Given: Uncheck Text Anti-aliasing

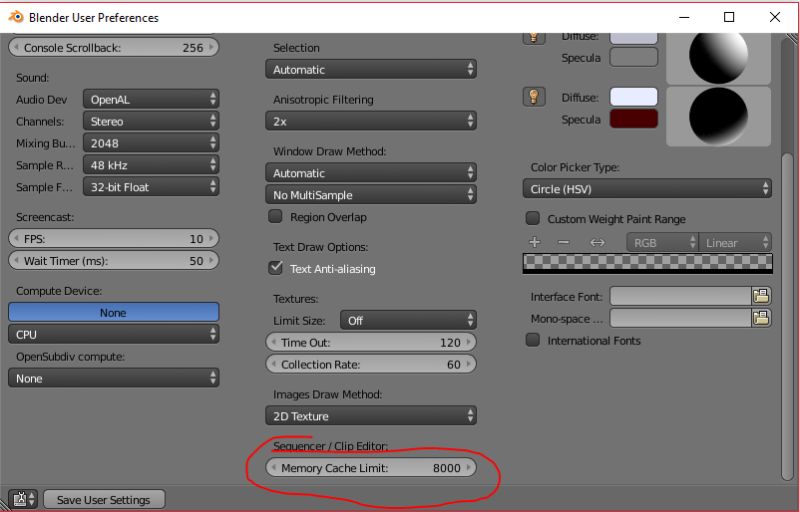Looking at the screenshot, I should [276, 268].
